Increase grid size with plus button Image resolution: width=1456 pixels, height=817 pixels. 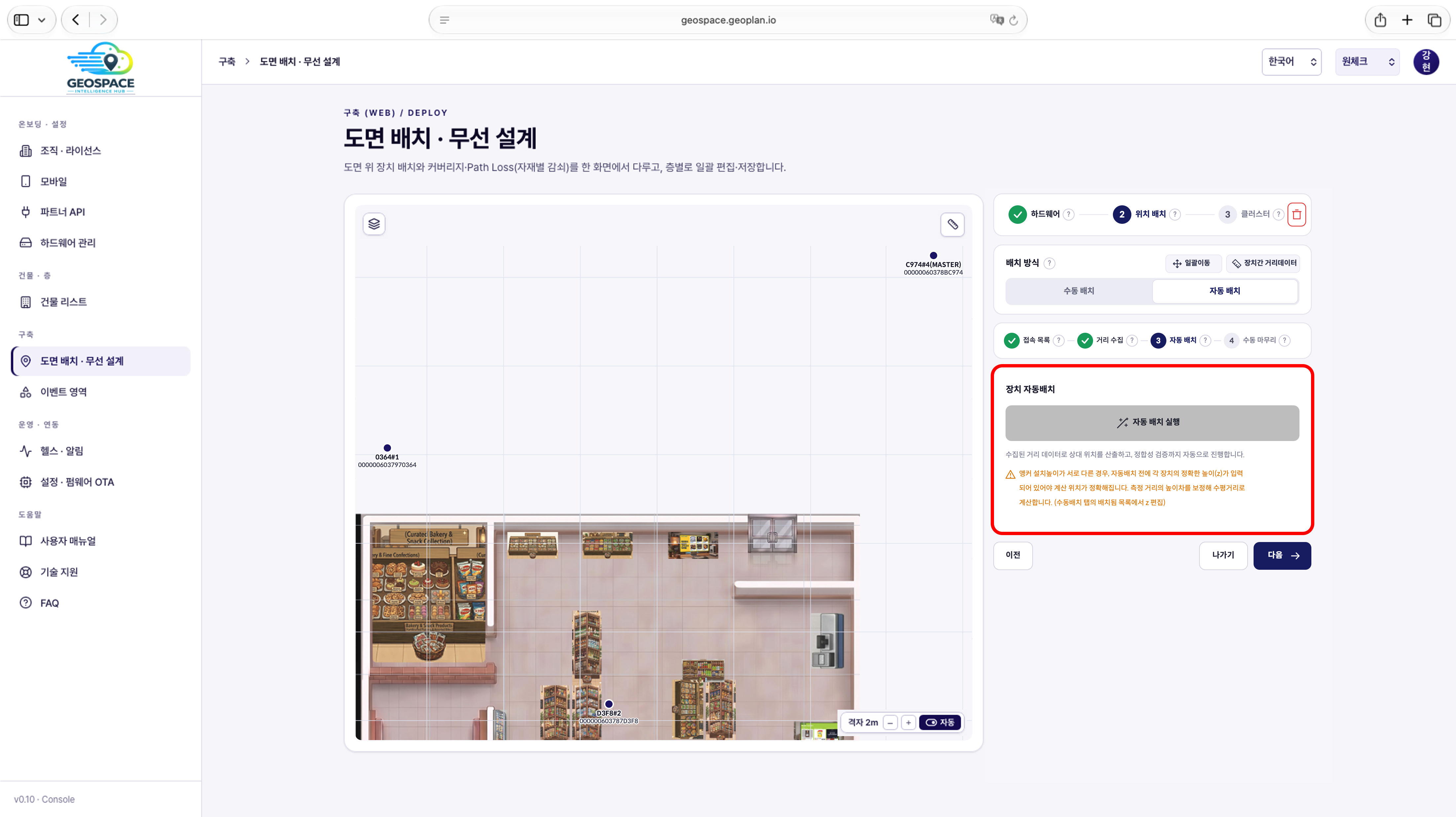coord(908,723)
